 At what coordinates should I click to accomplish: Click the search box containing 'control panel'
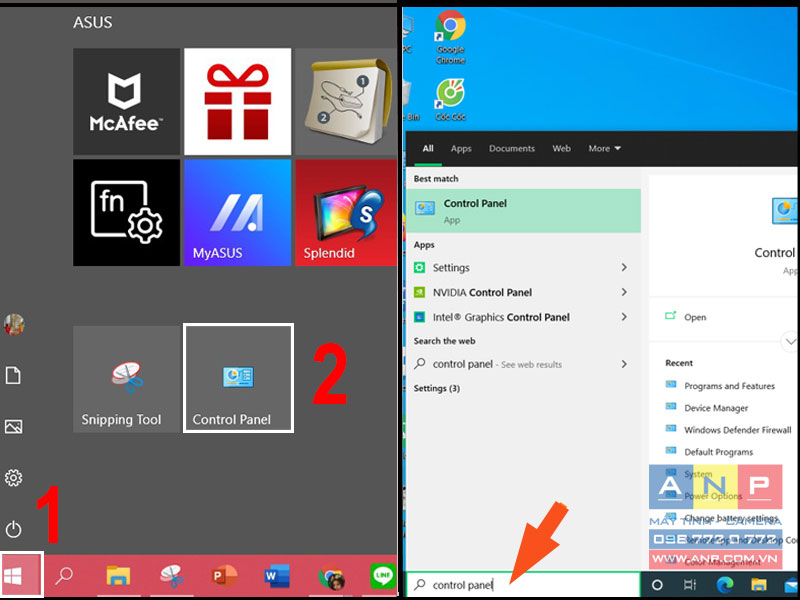[x=522, y=585]
